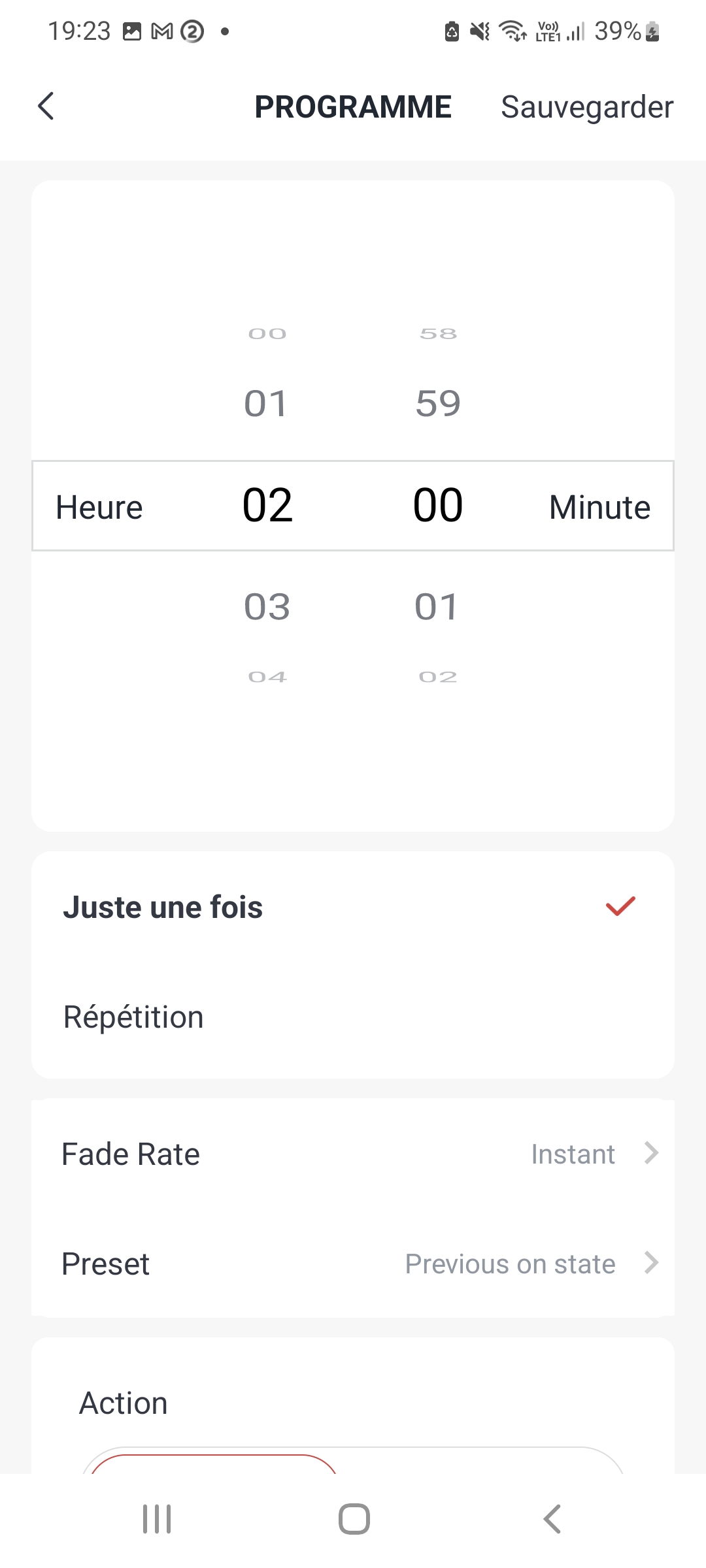Open the Fade Rate 'Instant' value
The height and width of the screenshot is (1568, 706).
[x=573, y=1154]
